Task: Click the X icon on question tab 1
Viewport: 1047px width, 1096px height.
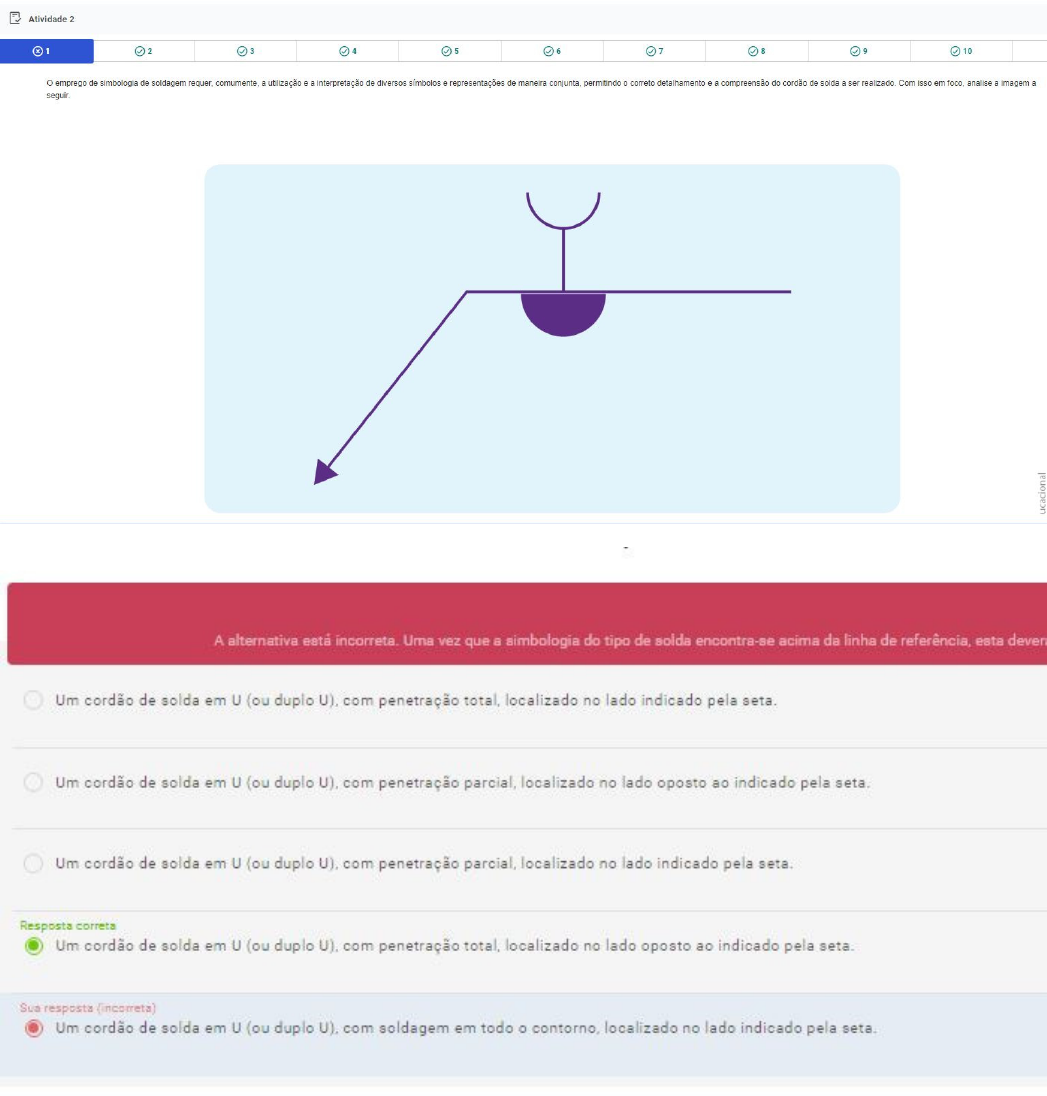Action: click(x=37, y=51)
